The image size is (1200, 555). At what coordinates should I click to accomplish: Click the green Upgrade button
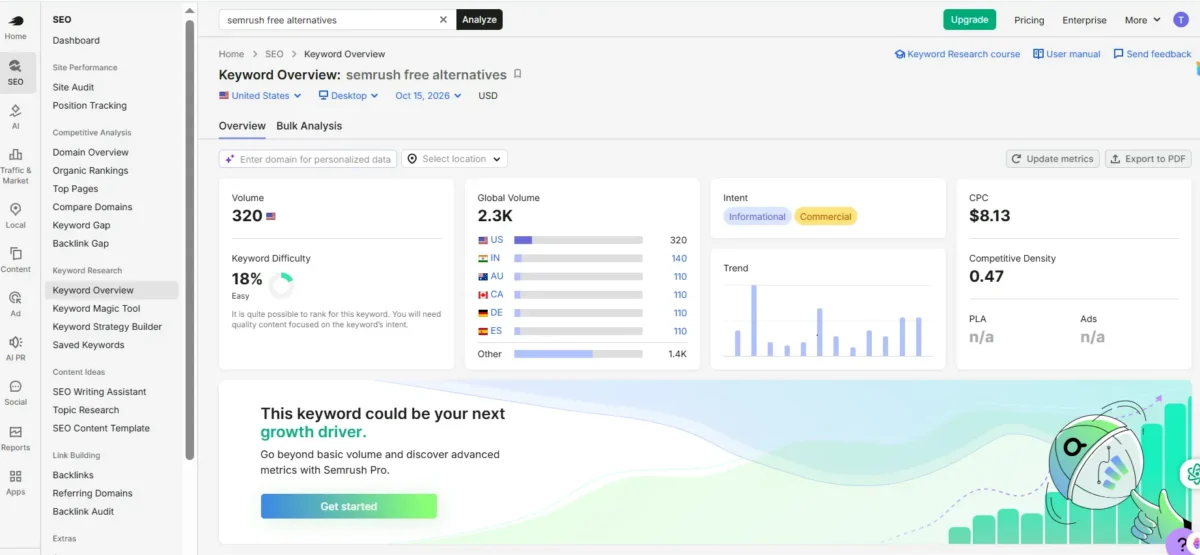[x=970, y=19]
